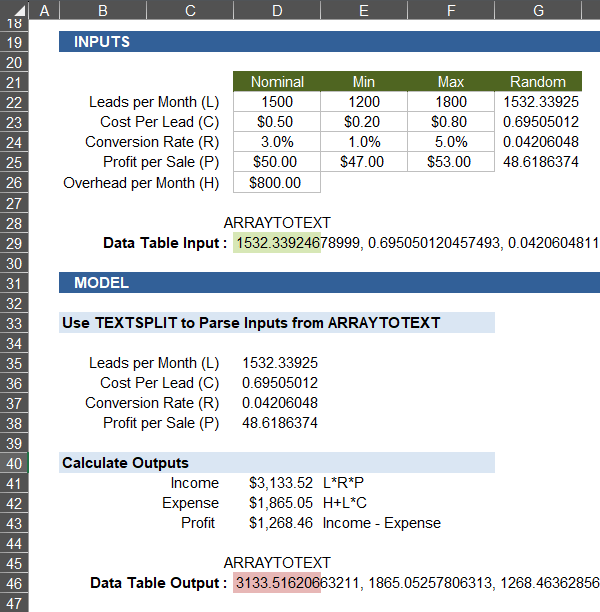Select min profit per sale $47.00
Image resolution: width=600 pixels, height=612 pixels.
[364, 162]
